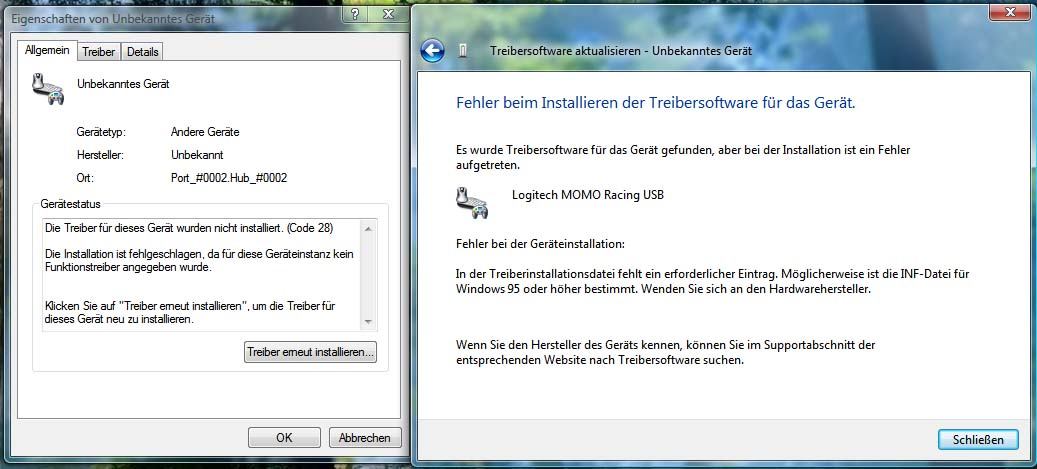Click the Code 28 error message text
The height and width of the screenshot is (469, 1037).
pyautogui.click(x=189, y=228)
